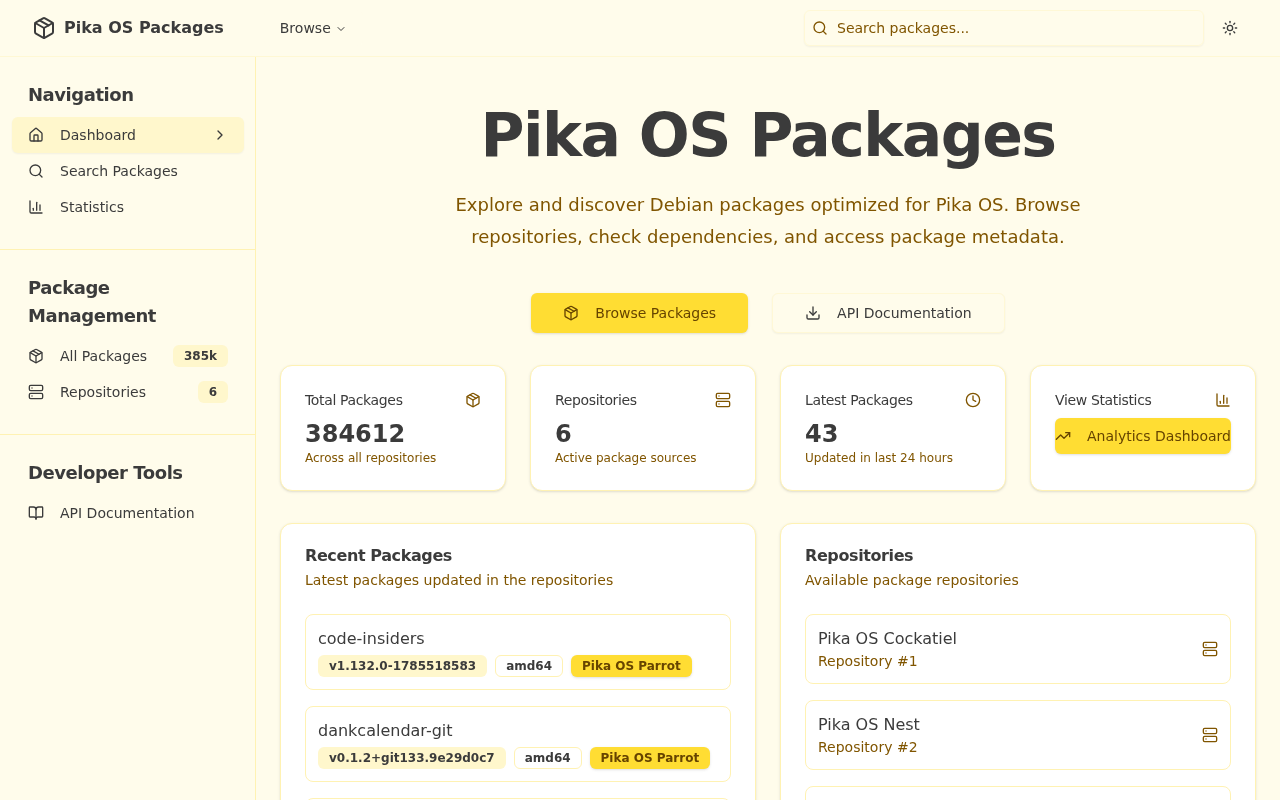Click the Dashboard home icon in sidebar
The width and height of the screenshot is (1280, 800).
point(36,135)
